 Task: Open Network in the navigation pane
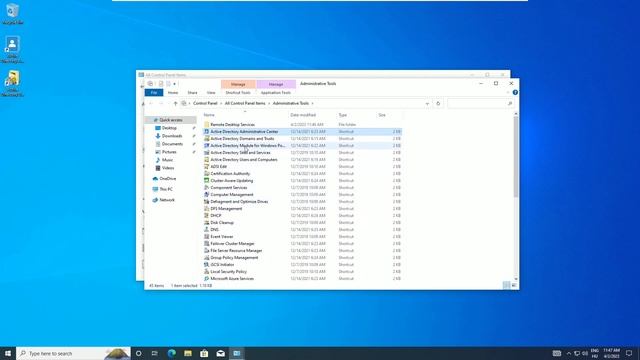pyautogui.click(x=167, y=200)
